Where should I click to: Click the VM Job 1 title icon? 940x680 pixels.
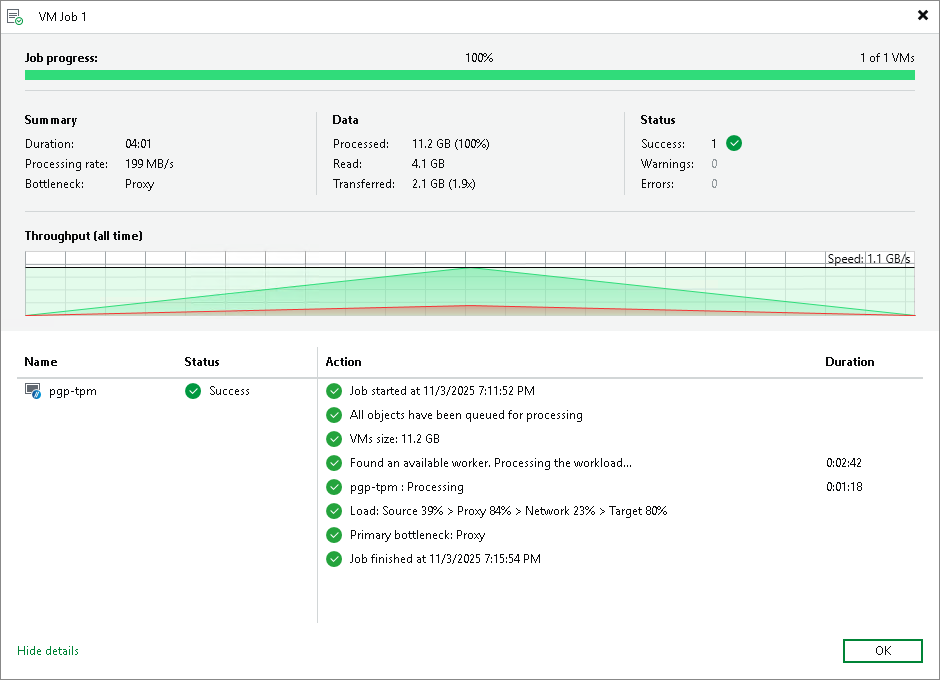15,17
